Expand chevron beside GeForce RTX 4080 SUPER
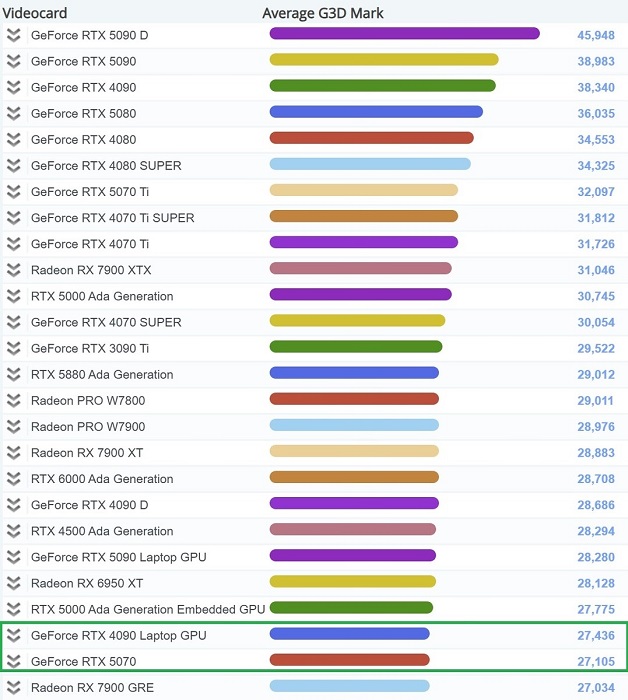Image resolution: width=628 pixels, height=700 pixels. coord(14,166)
